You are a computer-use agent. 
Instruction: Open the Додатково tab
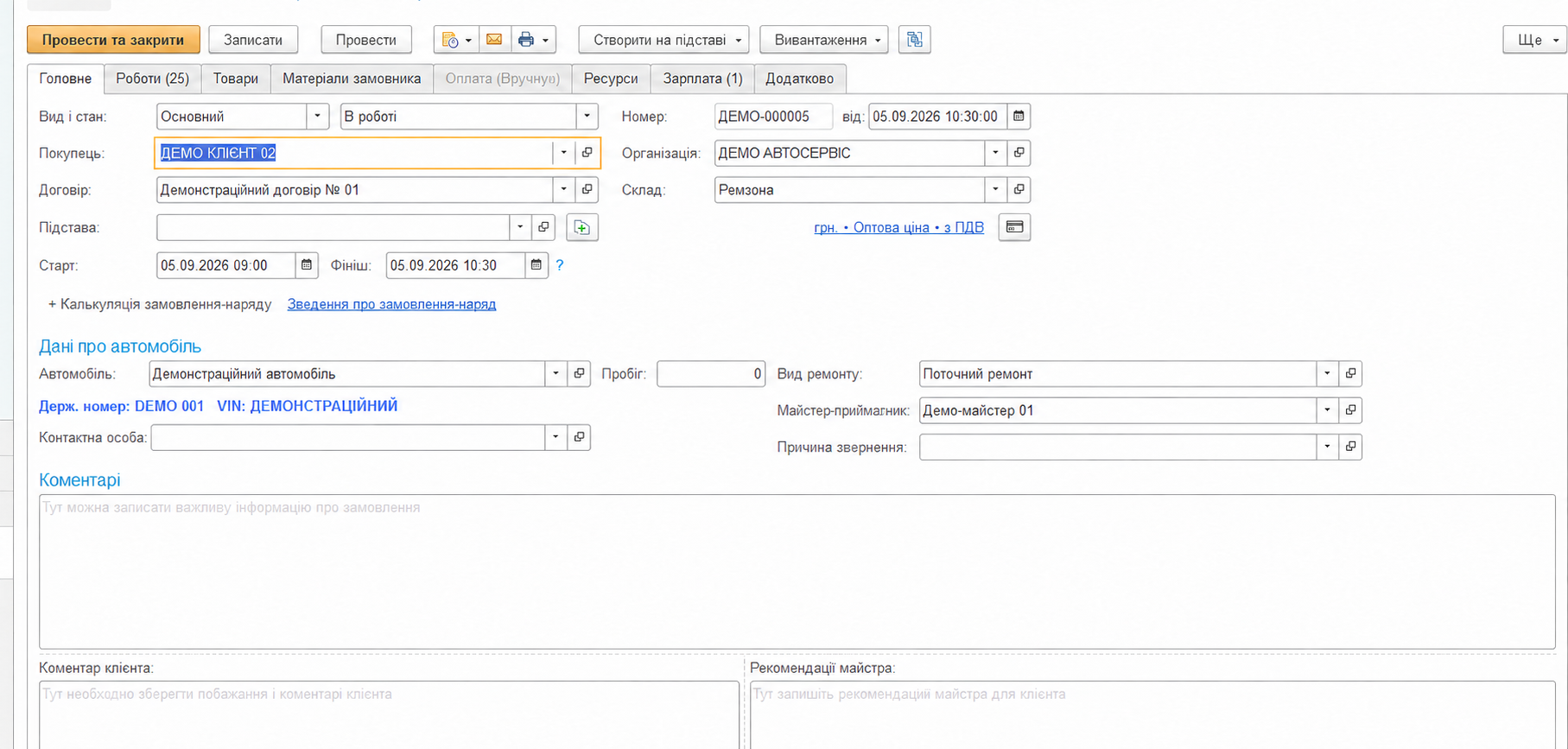pos(800,79)
